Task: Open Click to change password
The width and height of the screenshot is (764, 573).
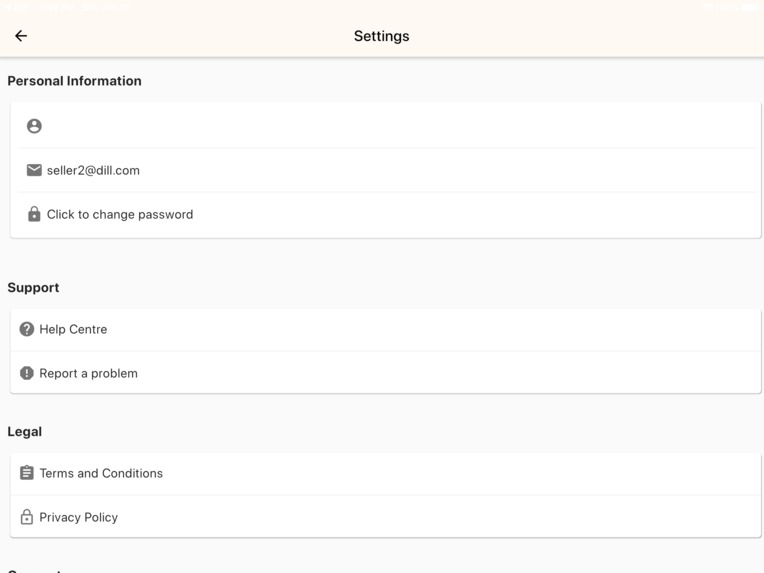Action: (x=385, y=214)
